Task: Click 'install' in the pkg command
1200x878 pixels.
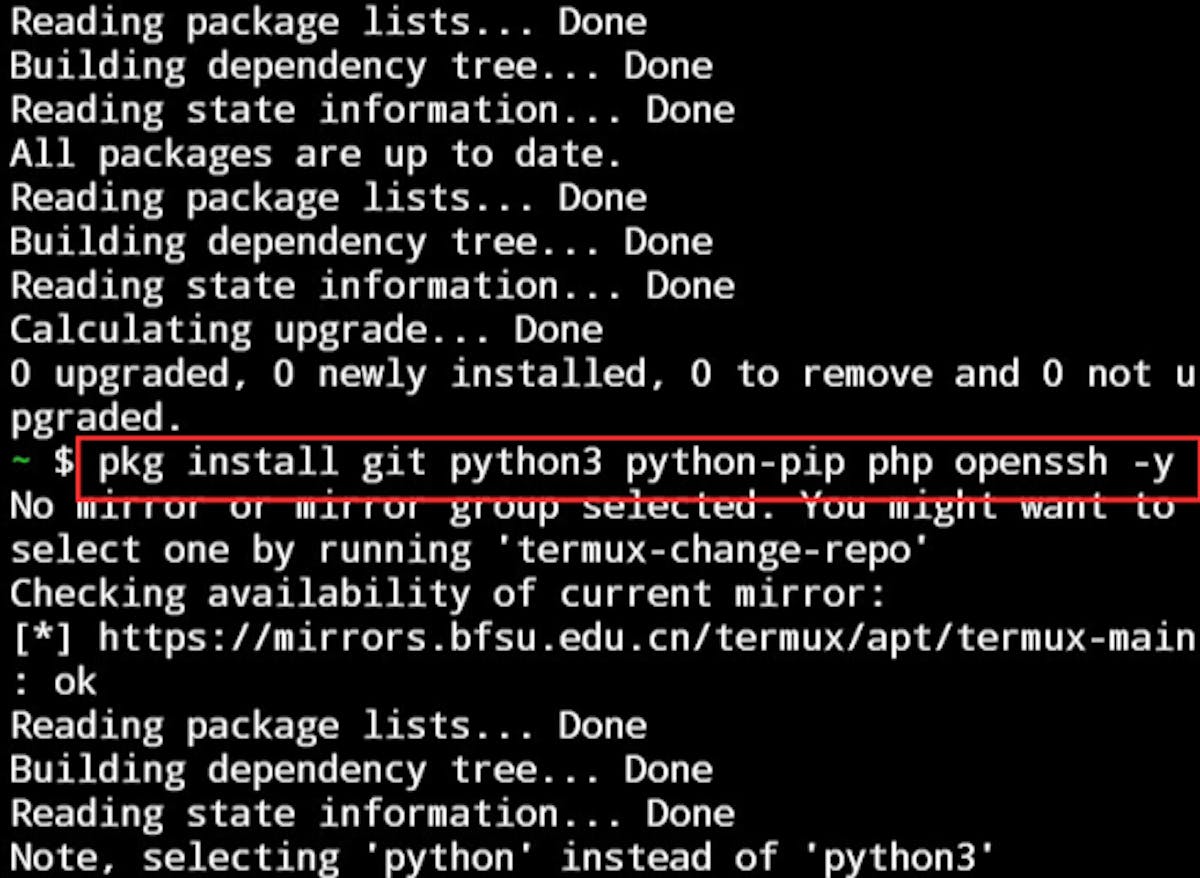Action: tap(261, 464)
